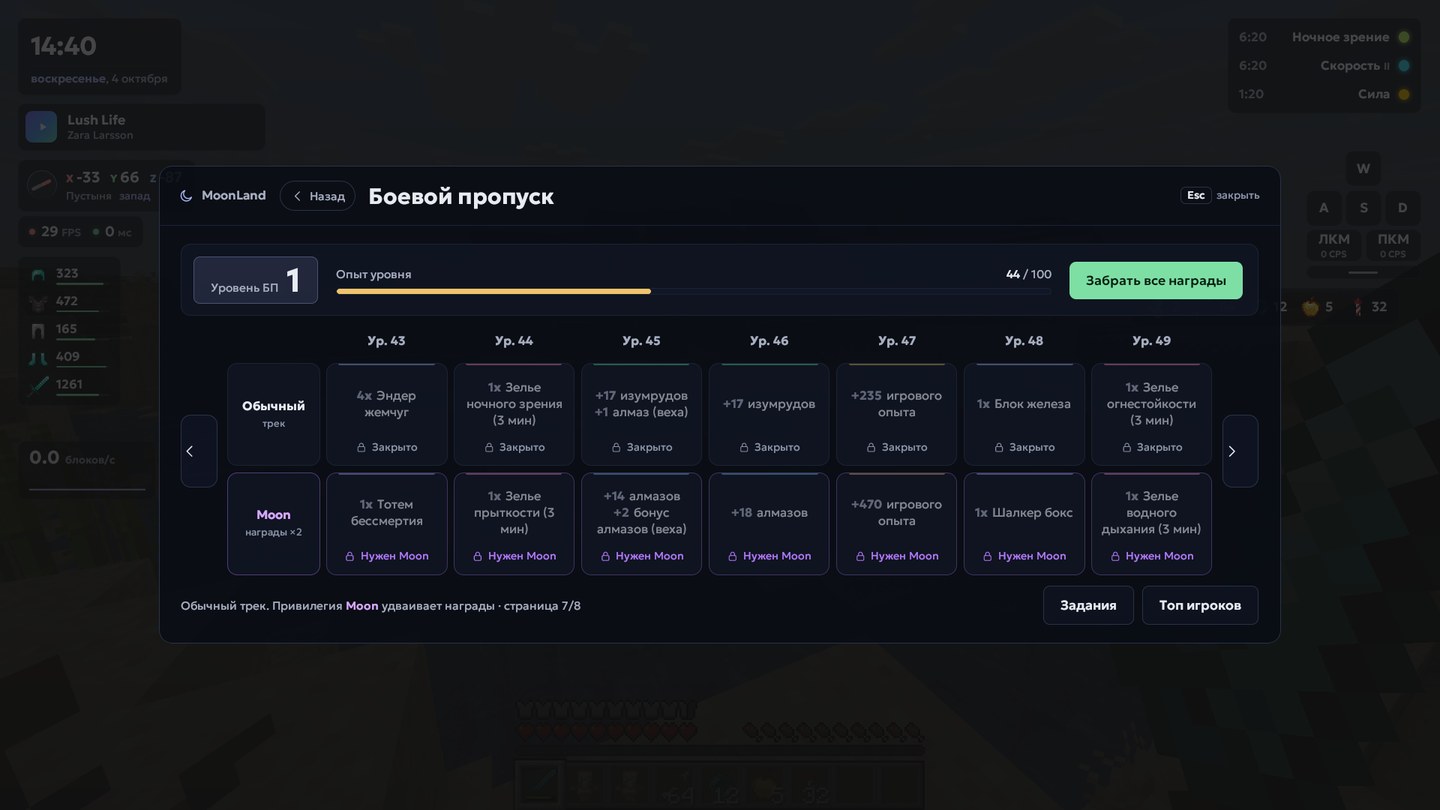Screen dimensions: 1440x810
Task: Select the +470 игрового опыта reward card
Action: pyautogui.click(x=896, y=524)
